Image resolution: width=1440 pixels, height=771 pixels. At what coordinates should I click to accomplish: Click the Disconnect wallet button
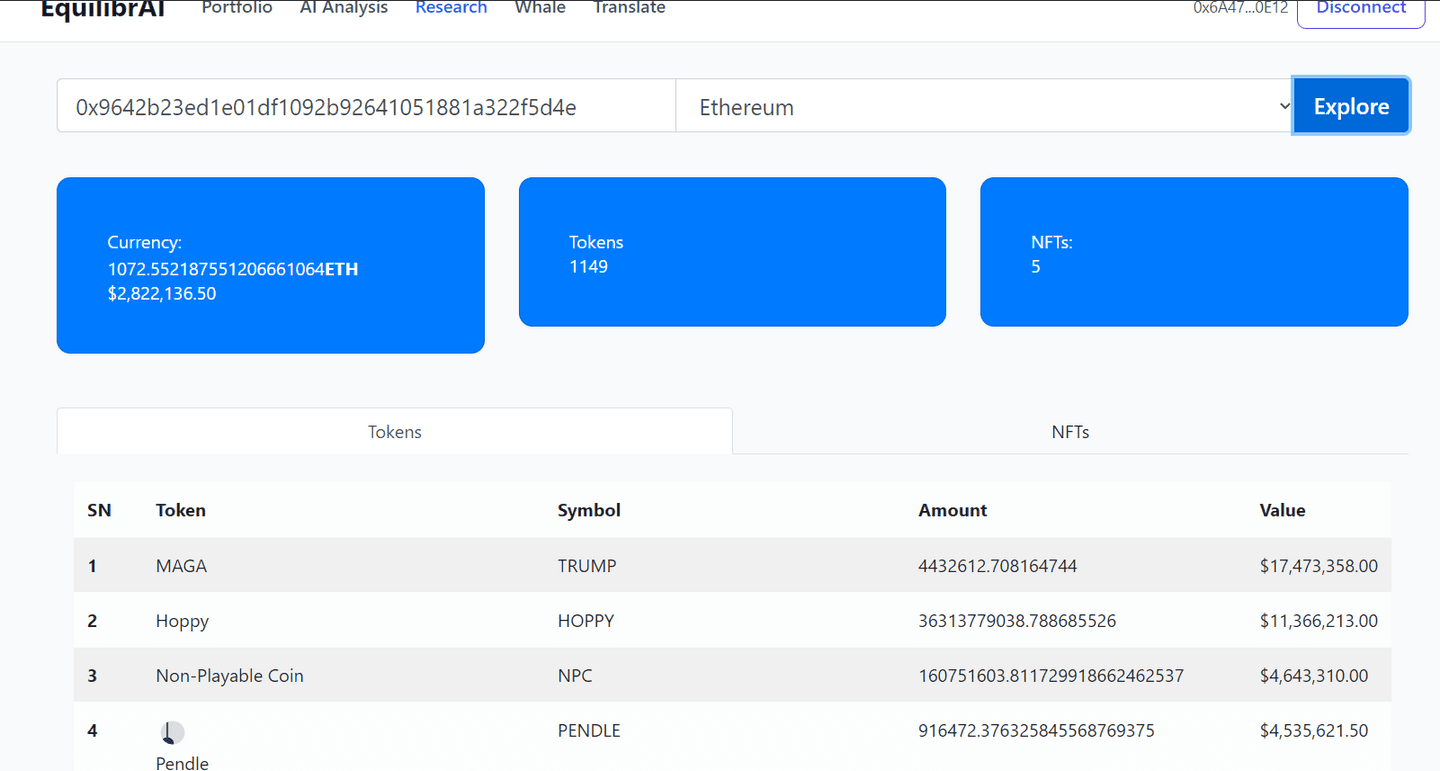[x=1361, y=8]
